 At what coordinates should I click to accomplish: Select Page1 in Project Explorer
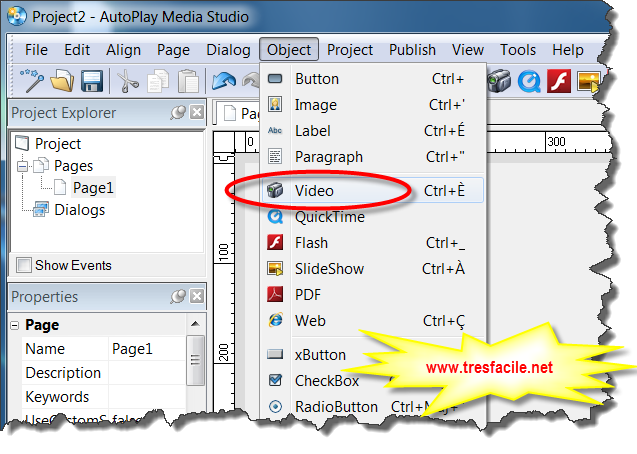(93, 188)
